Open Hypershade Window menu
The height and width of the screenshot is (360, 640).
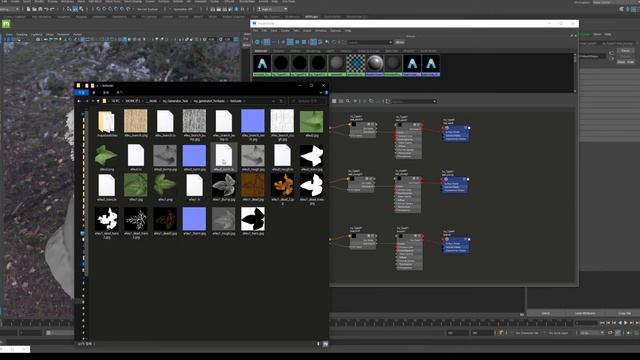[x=321, y=31]
